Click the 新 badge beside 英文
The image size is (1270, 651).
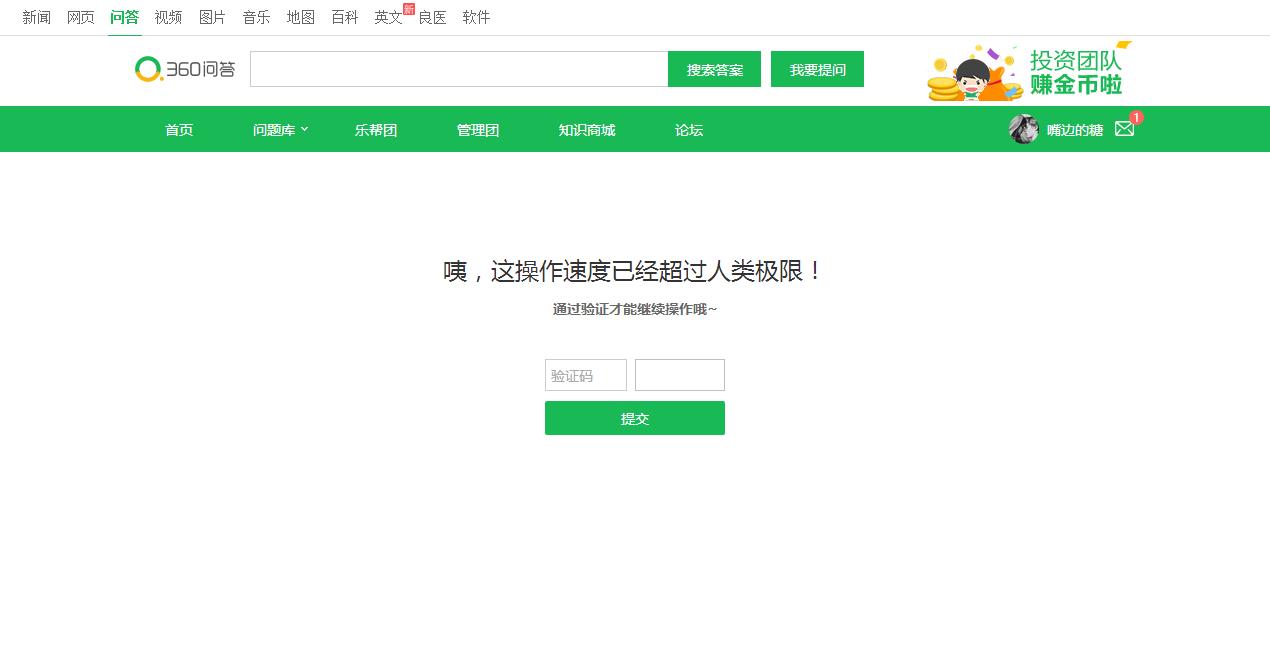409,8
